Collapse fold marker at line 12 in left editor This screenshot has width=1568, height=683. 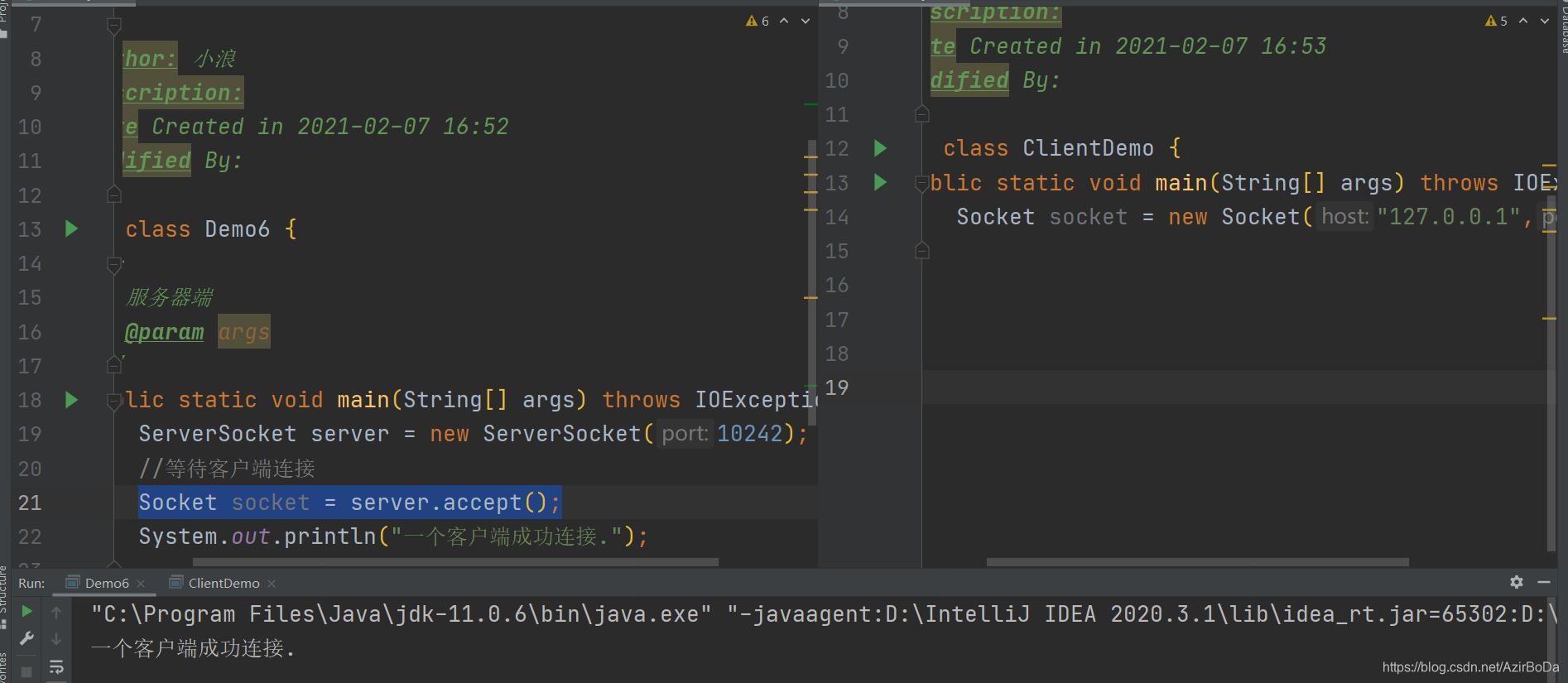tap(114, 195)
